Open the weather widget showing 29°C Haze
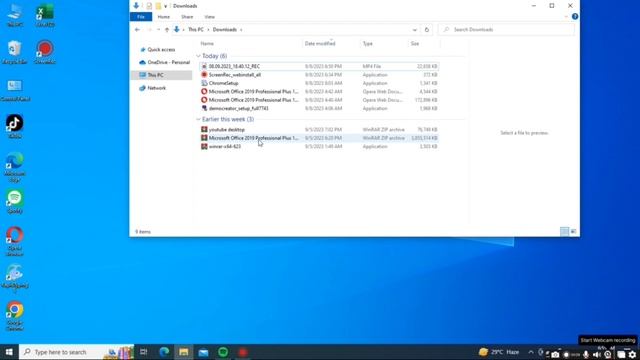640x360 pixels. [499, 352]
